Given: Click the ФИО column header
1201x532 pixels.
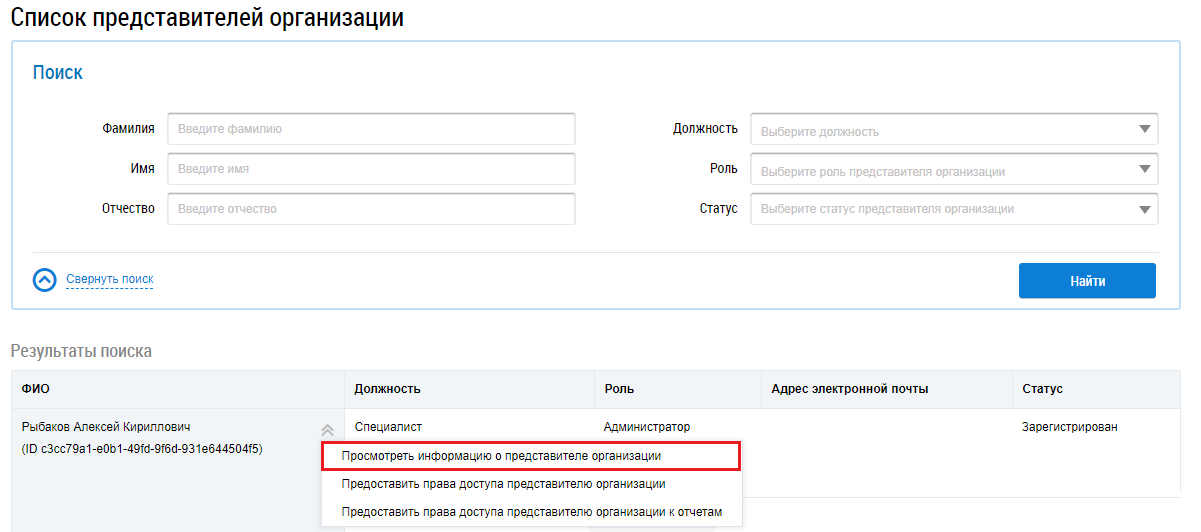Looking at the screenshot, I should [x=36, y=389].
